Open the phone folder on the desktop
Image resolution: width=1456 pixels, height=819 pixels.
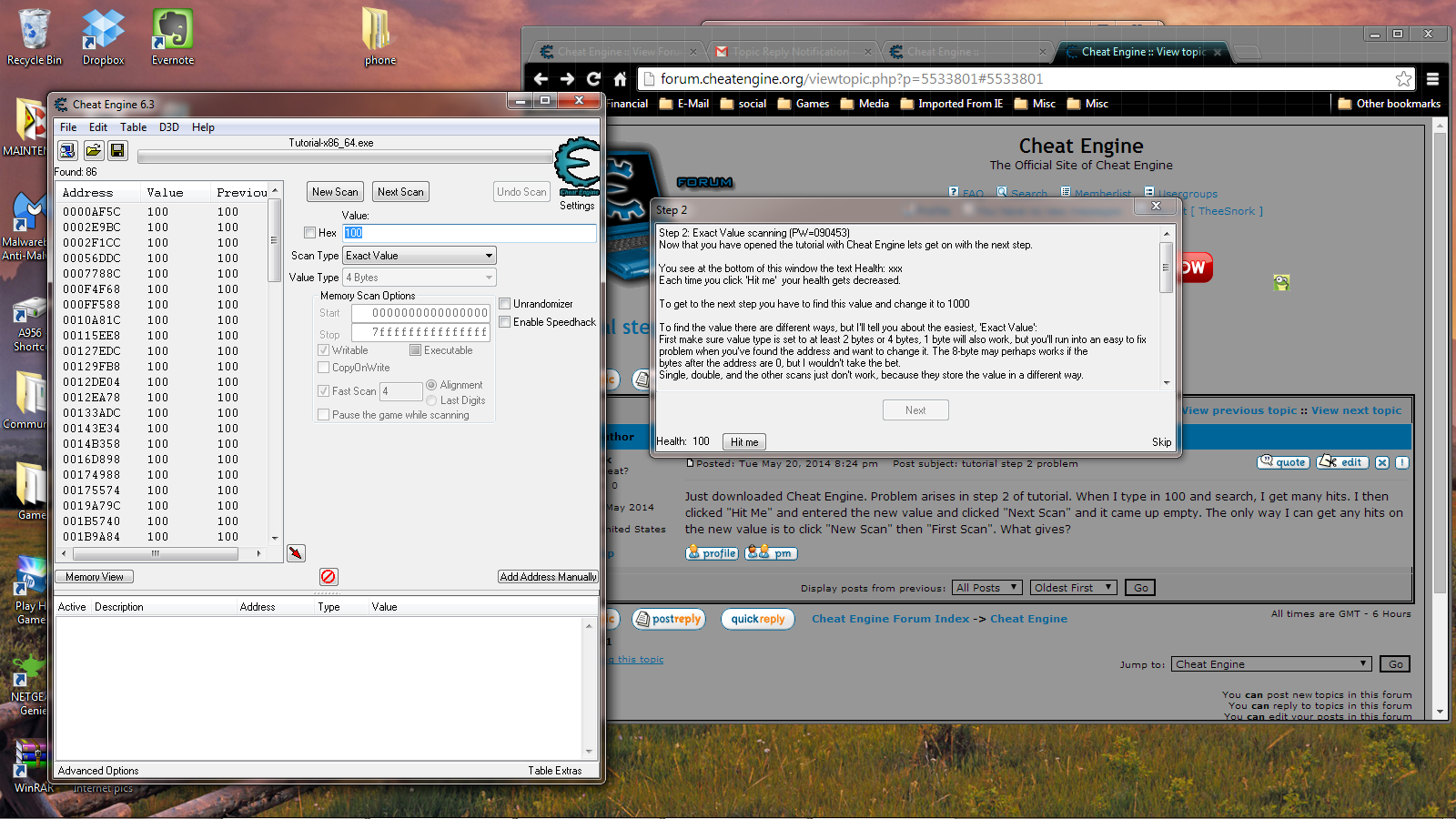[379, 37]
